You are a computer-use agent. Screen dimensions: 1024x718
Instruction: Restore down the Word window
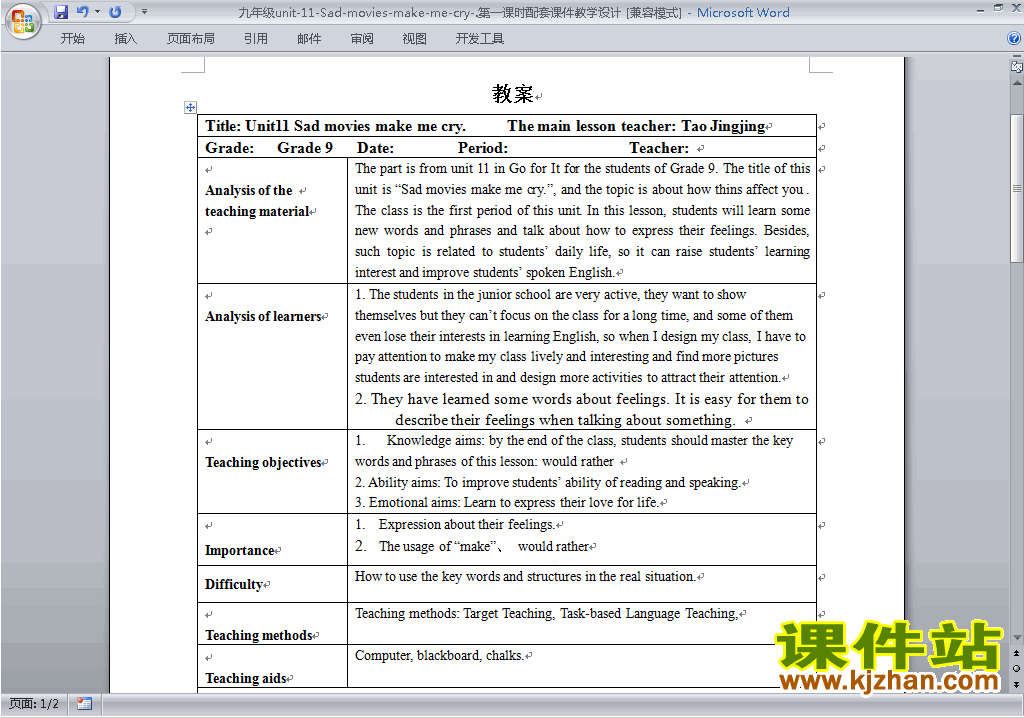999,8
